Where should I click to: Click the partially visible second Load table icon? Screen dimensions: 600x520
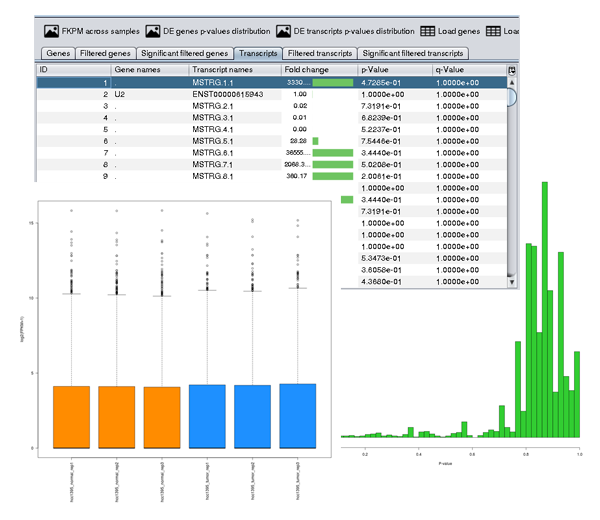(x=494, y=32)
